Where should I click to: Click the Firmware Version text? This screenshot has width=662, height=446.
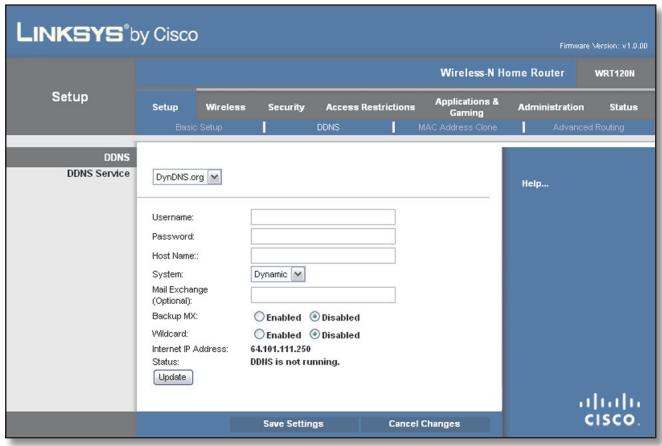click(603, 46)
